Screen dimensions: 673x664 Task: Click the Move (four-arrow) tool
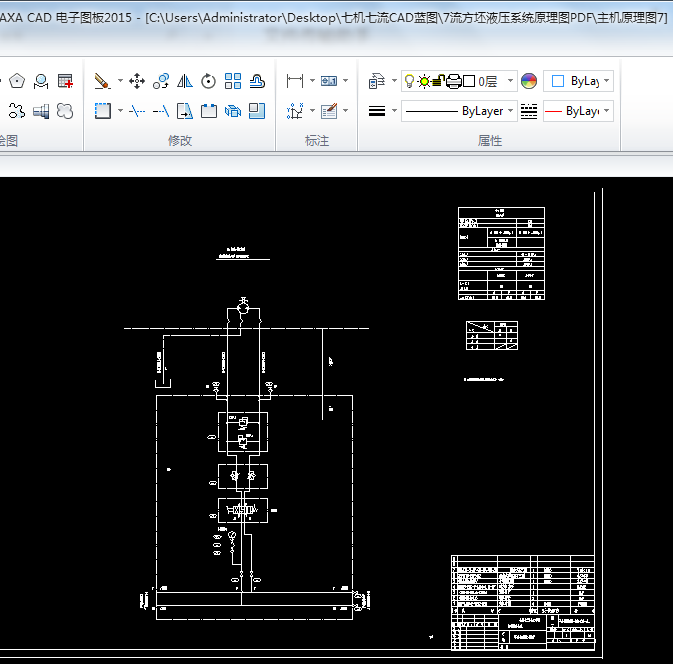[x=137, y=81]
